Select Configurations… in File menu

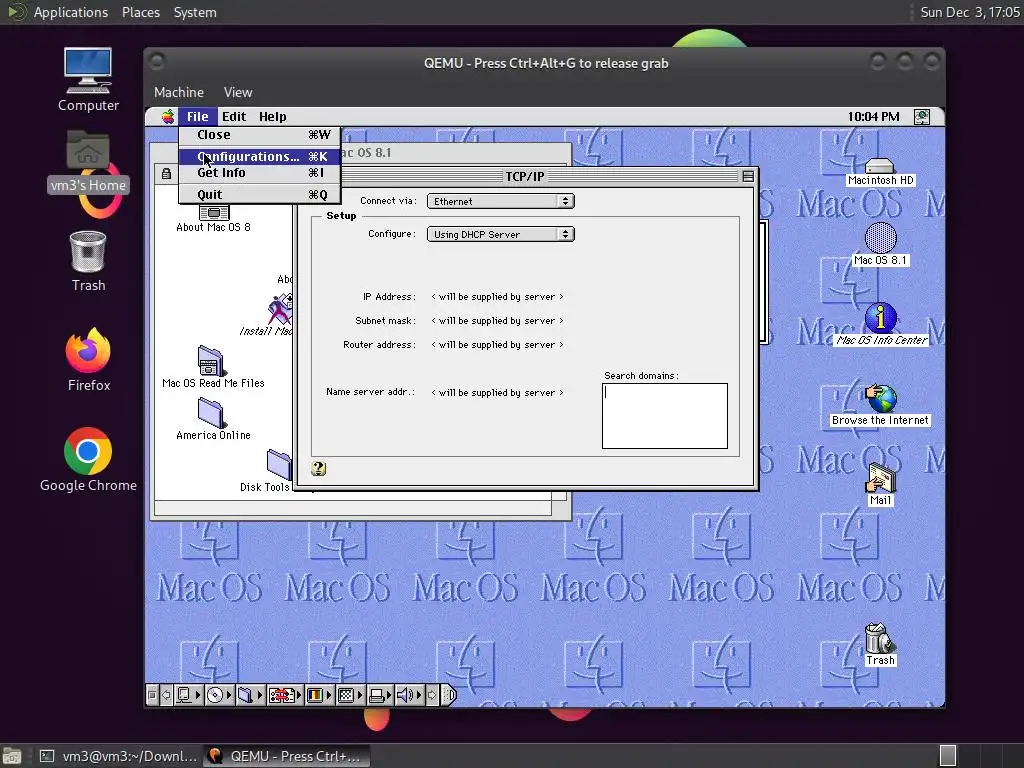pos(260,157)
